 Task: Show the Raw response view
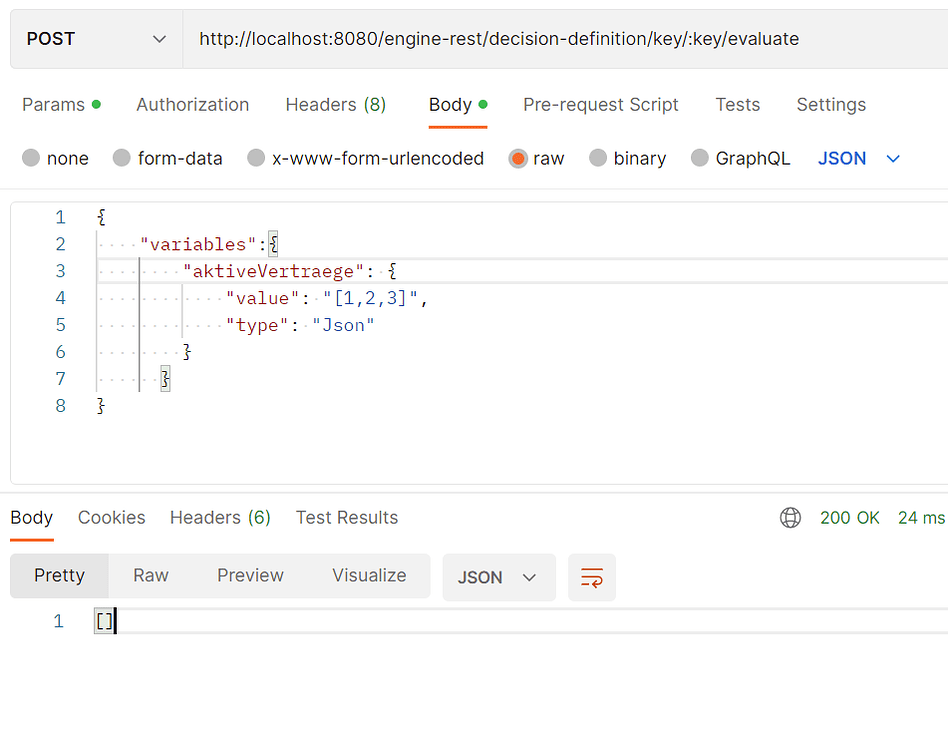(x=151, y=575)
